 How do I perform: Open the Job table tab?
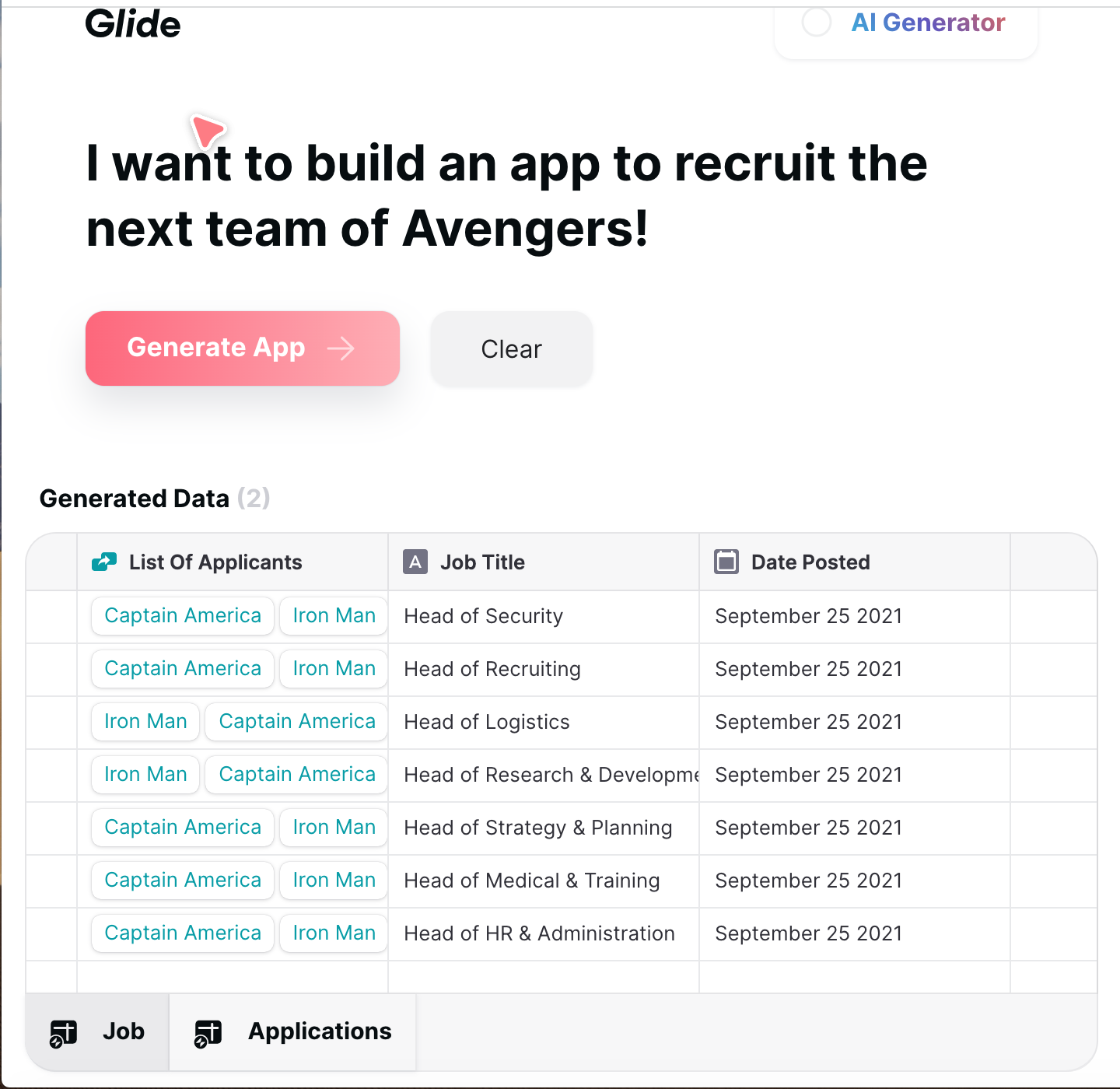[x=97, y=1031]
